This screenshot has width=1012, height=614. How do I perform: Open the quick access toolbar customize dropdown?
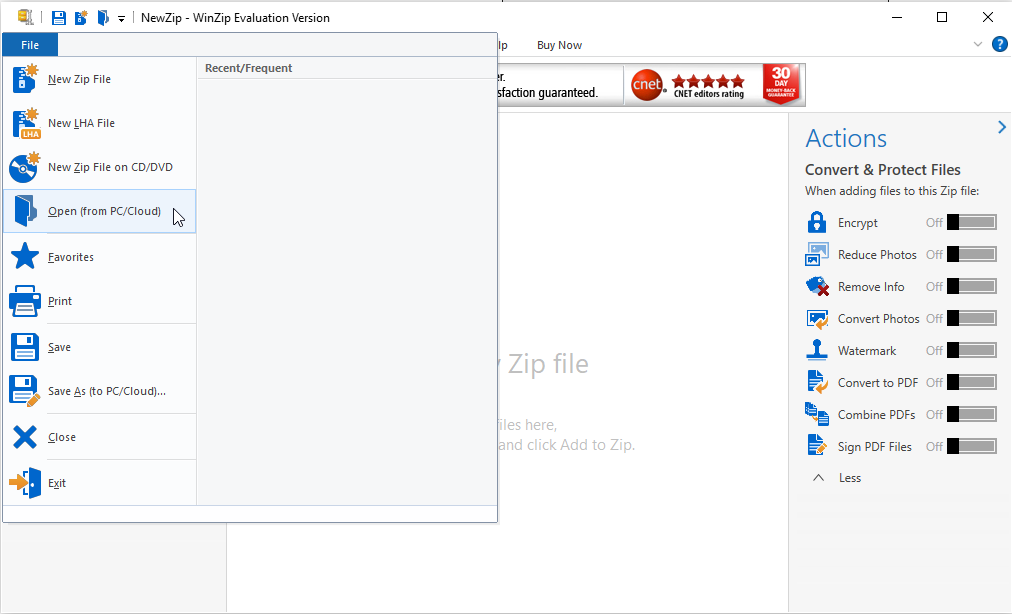pos(121,19)
